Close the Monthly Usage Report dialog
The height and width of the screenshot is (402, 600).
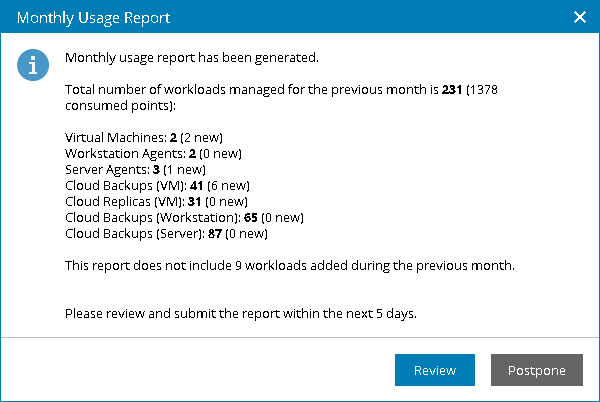579,17
